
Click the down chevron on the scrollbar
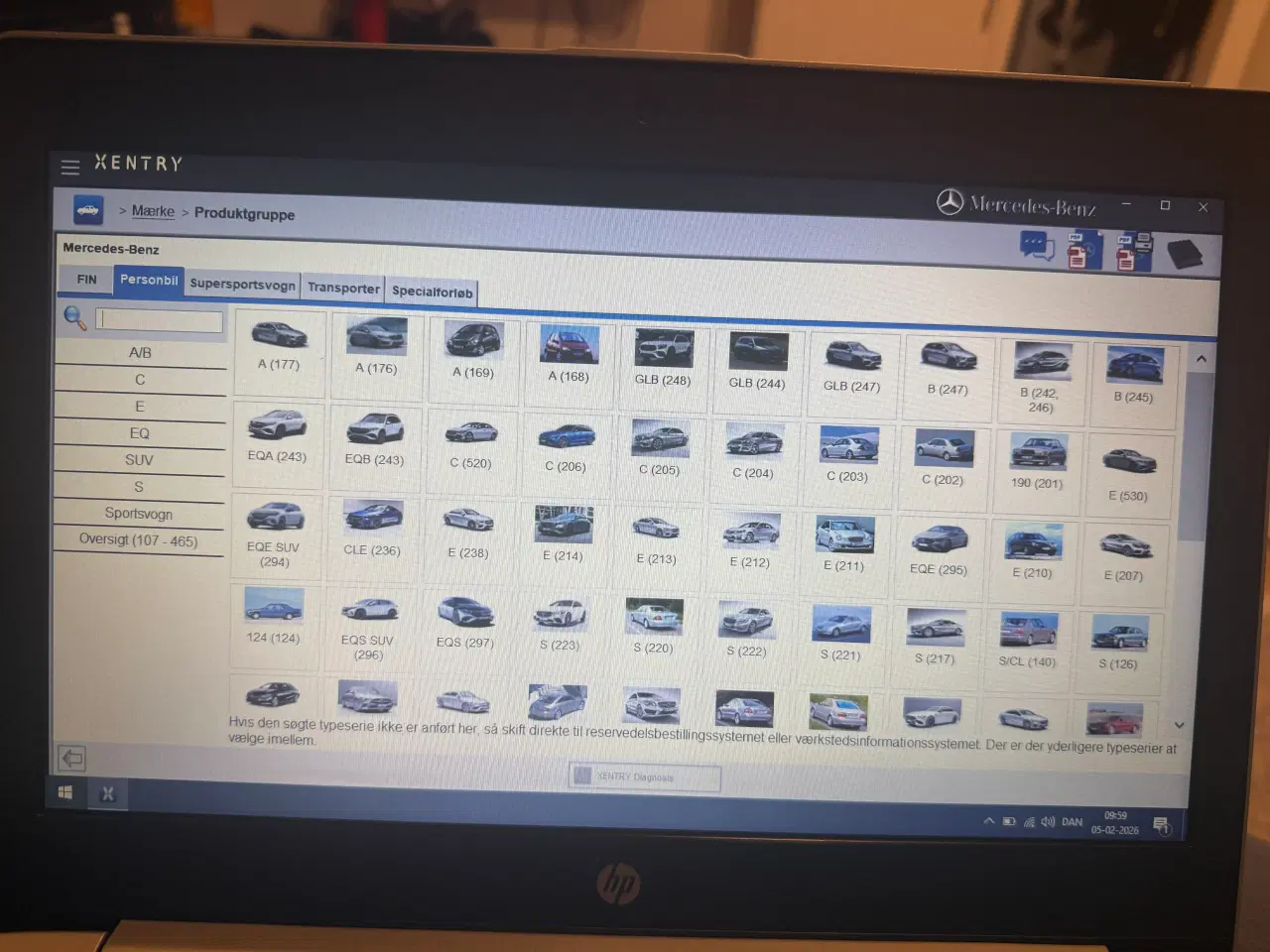(x=1180, y=725)
